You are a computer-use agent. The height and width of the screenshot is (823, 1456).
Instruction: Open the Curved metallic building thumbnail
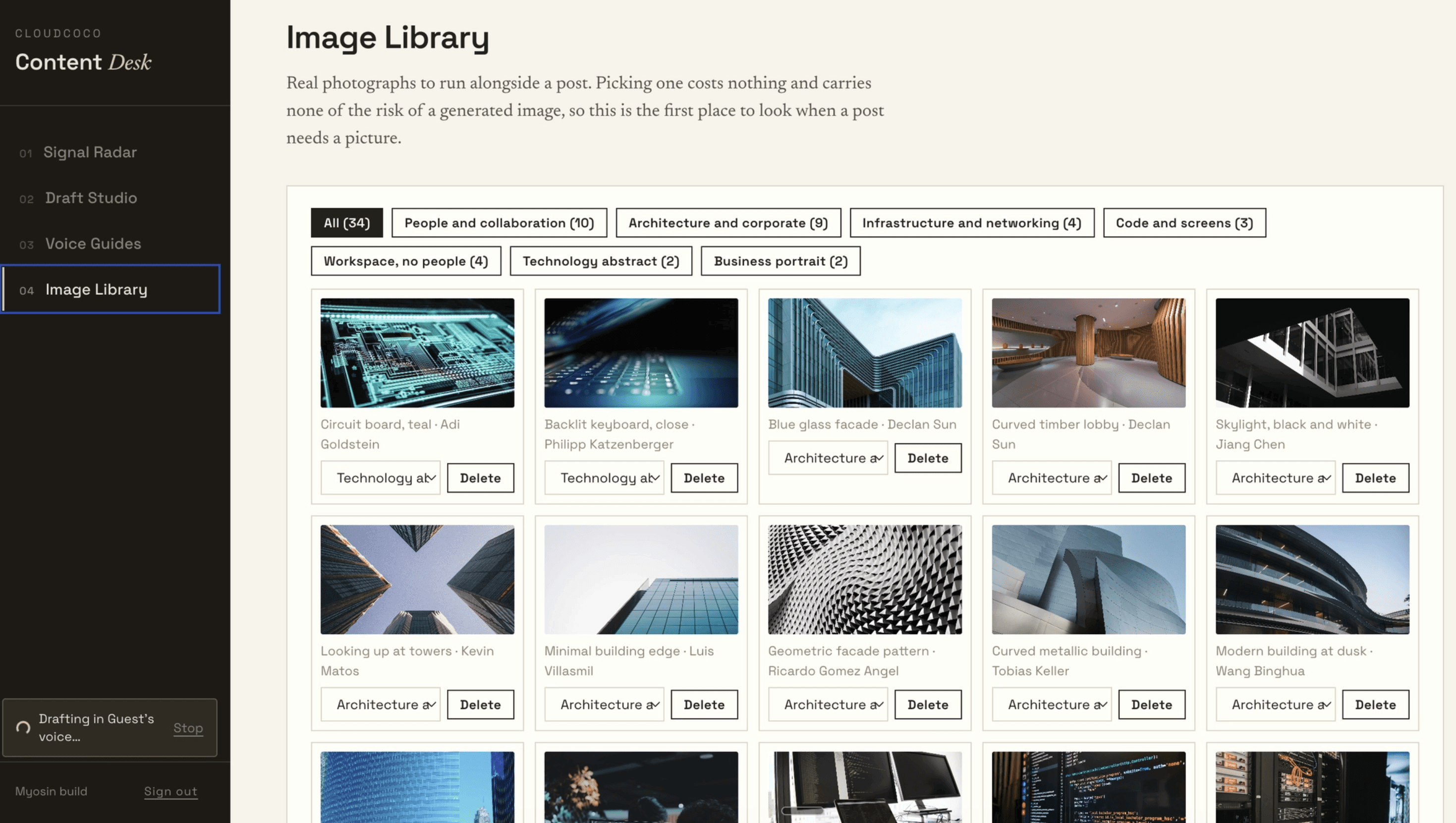point(1089,580)
